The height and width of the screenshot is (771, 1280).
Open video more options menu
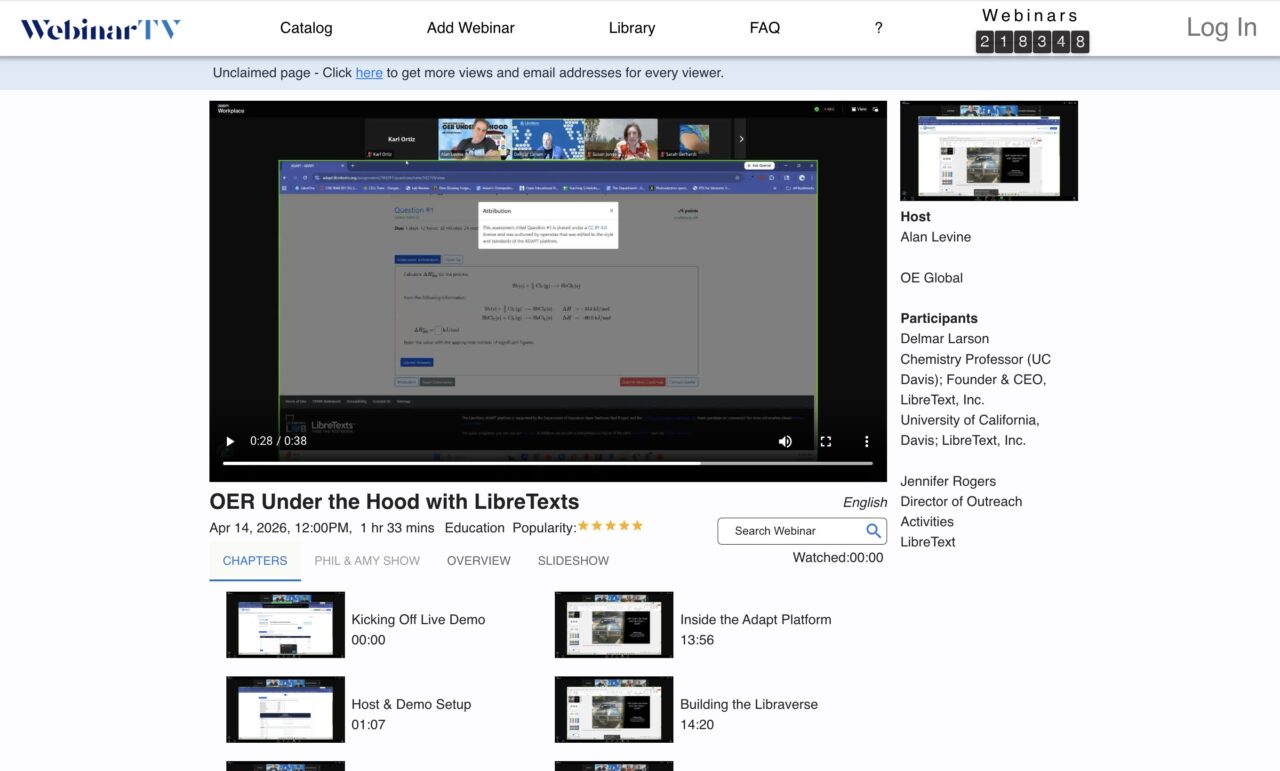coord(866,441)
